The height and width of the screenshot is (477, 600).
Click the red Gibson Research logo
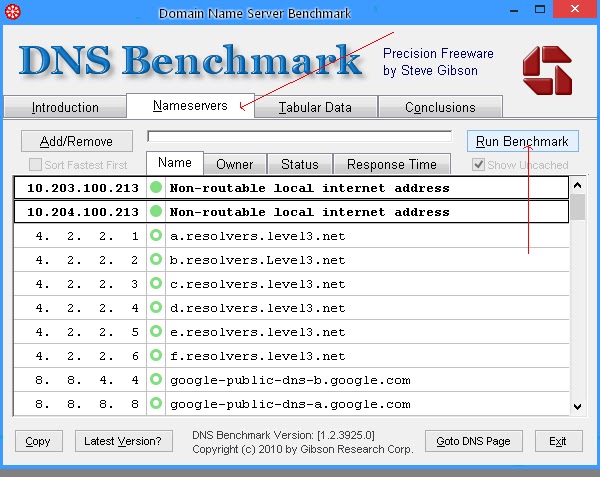point(547,70)
